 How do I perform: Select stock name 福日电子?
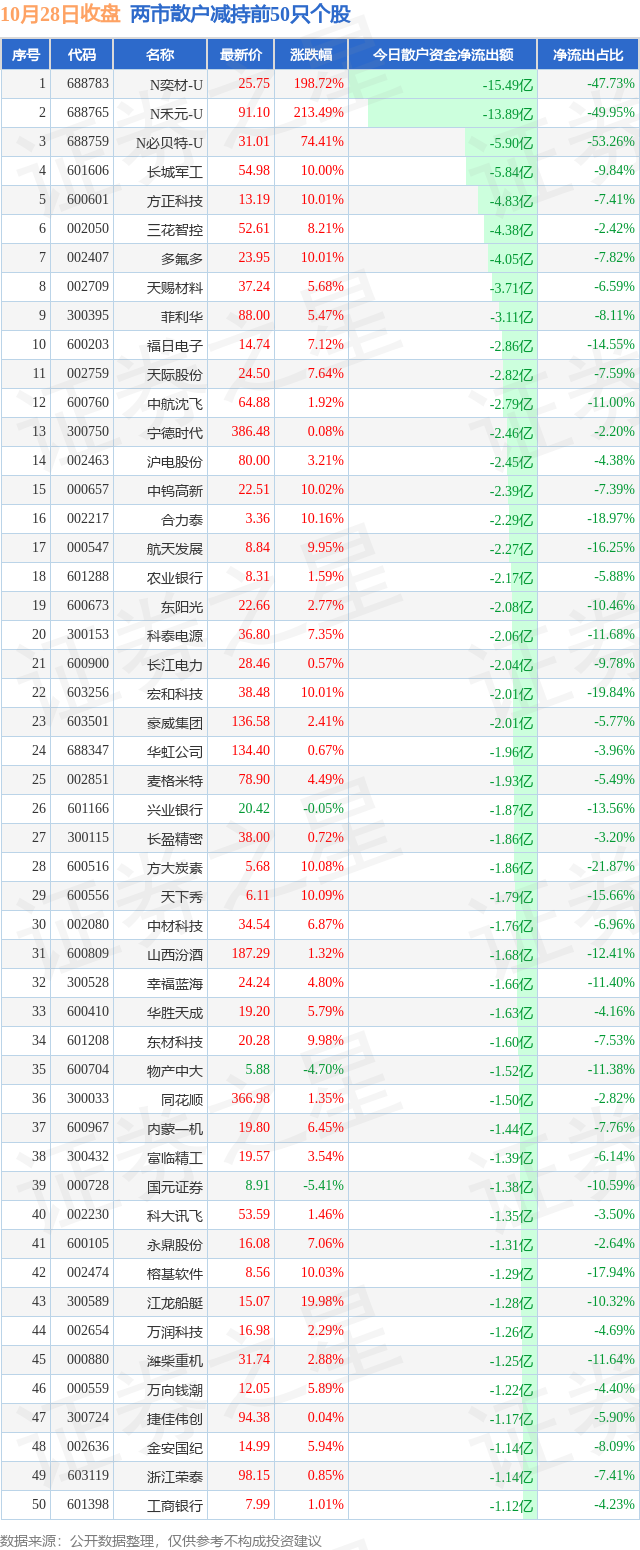point(175,345)
